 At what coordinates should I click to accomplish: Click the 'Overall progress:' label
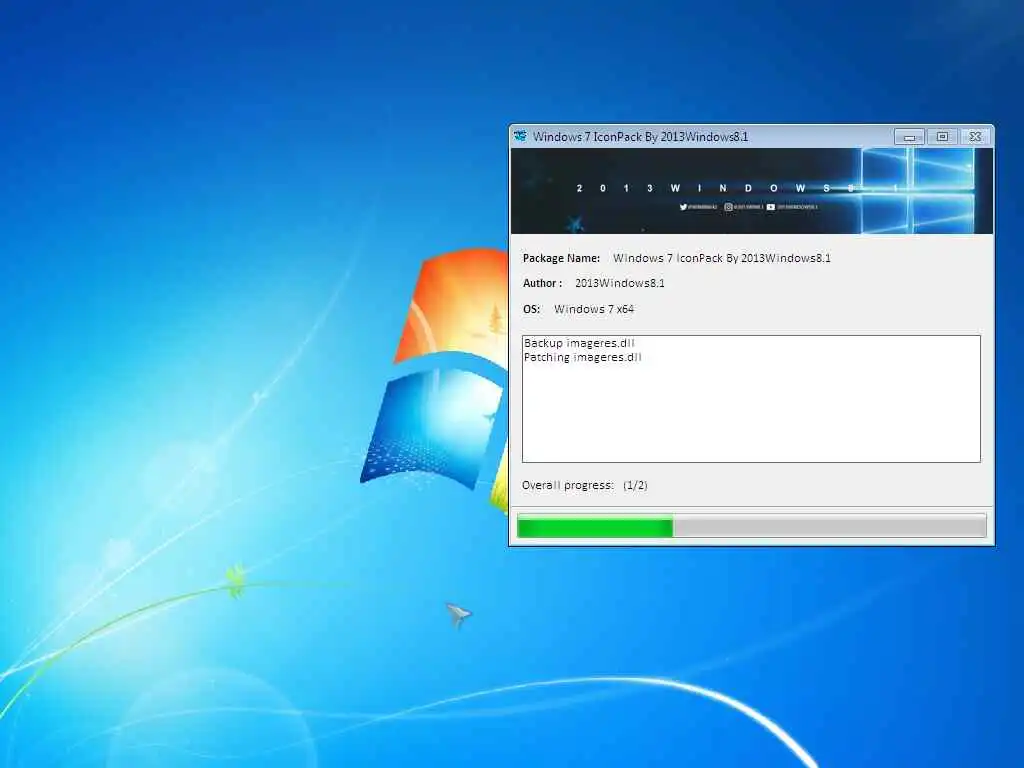pos(568,485)
